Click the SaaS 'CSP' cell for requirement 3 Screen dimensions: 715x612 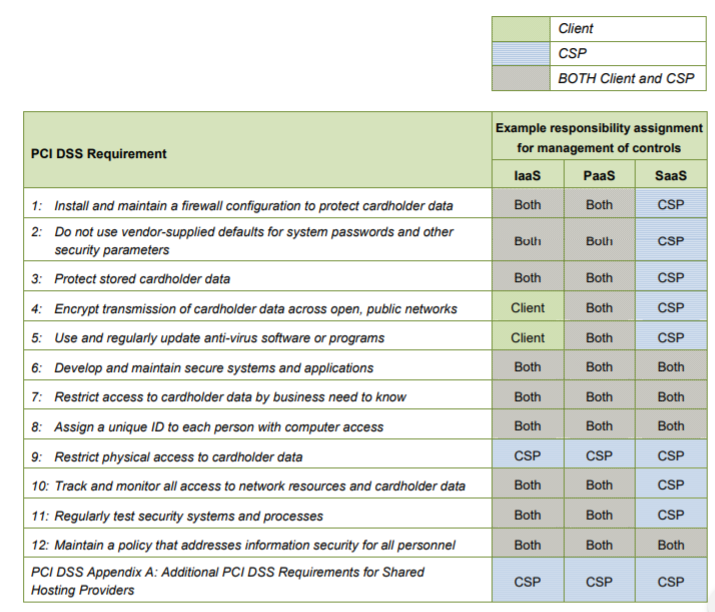click(x=671, y=278)
